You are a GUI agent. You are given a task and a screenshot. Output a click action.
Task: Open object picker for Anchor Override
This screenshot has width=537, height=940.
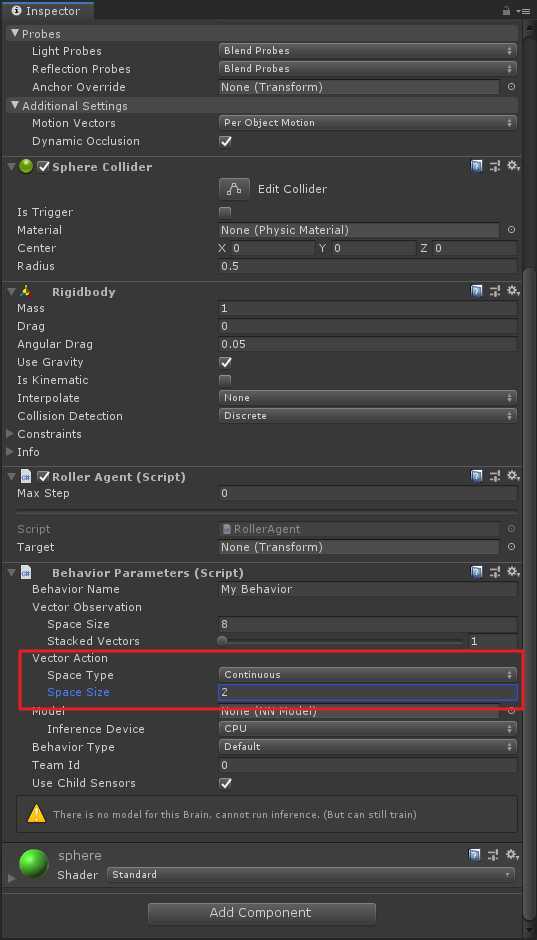coord(511,87)
